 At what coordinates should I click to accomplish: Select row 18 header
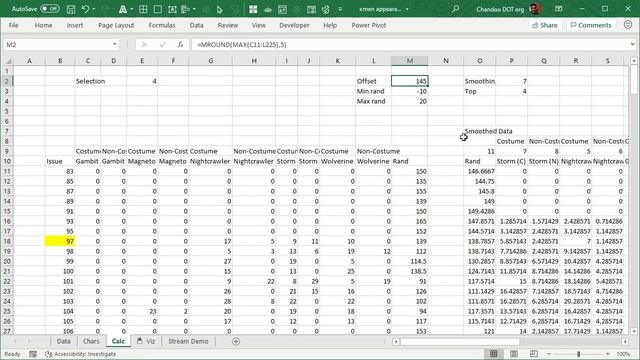[7, 241]
